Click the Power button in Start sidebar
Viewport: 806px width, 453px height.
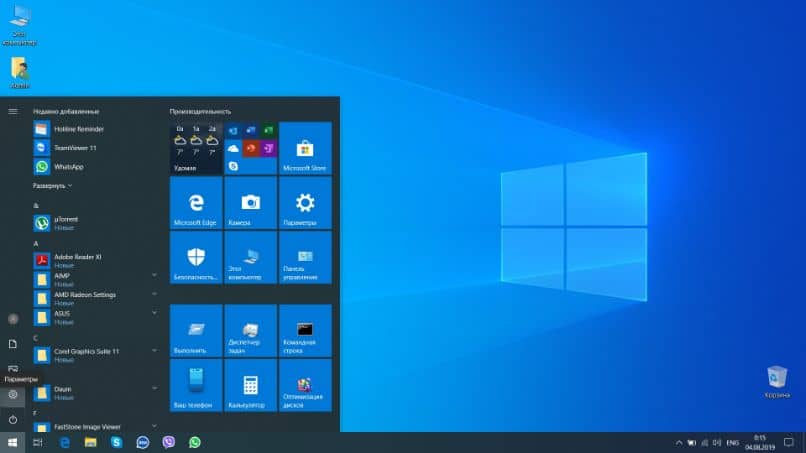[x=13, y=420]
